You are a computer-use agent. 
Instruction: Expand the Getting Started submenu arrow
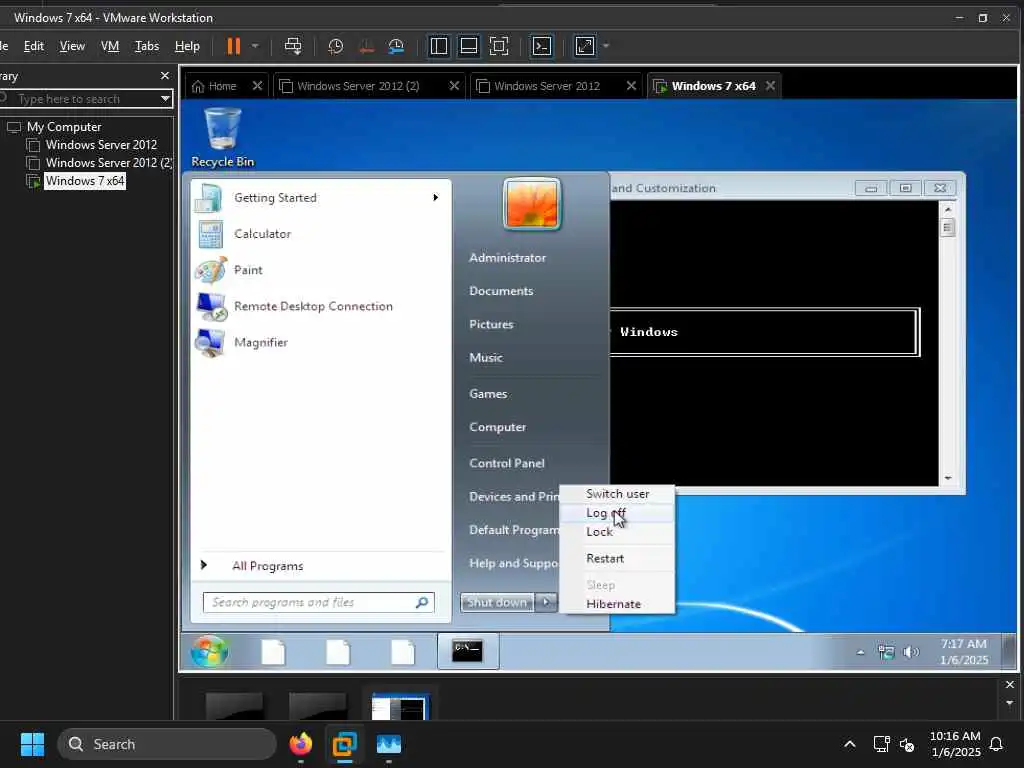click(436, 198)
